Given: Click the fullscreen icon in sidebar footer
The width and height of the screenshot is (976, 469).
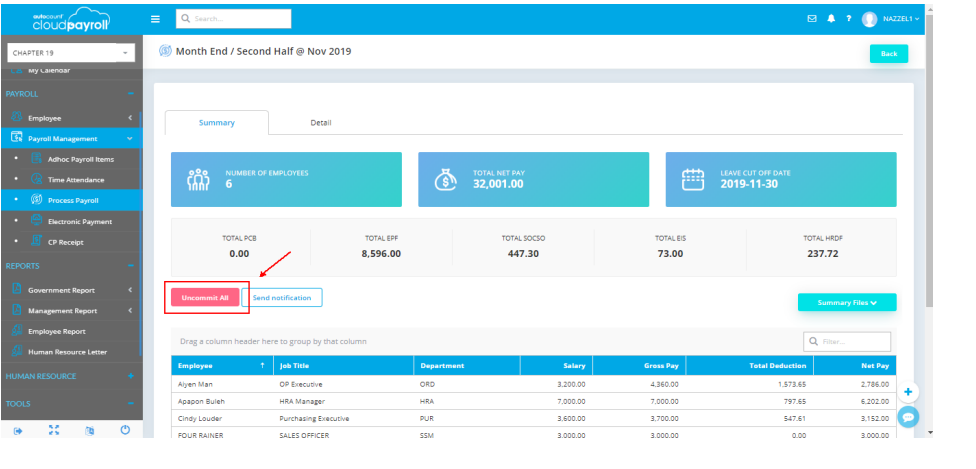Looking at the screenshot, I should pyautogui.click(x=54, y=430).
